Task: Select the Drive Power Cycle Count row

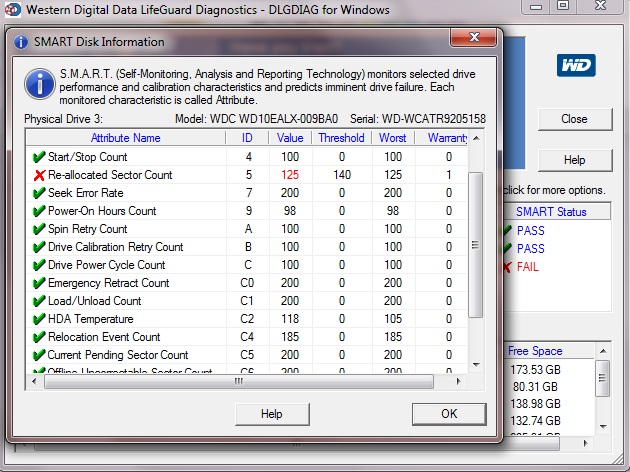Action: [247, 265]
